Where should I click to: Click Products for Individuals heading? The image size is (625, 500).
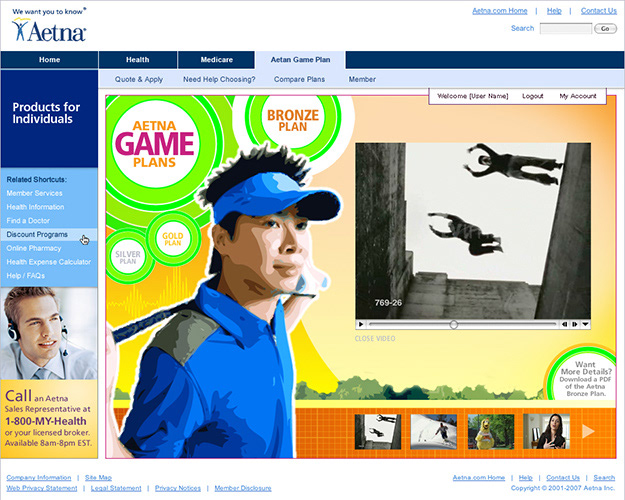pos(46,113)
